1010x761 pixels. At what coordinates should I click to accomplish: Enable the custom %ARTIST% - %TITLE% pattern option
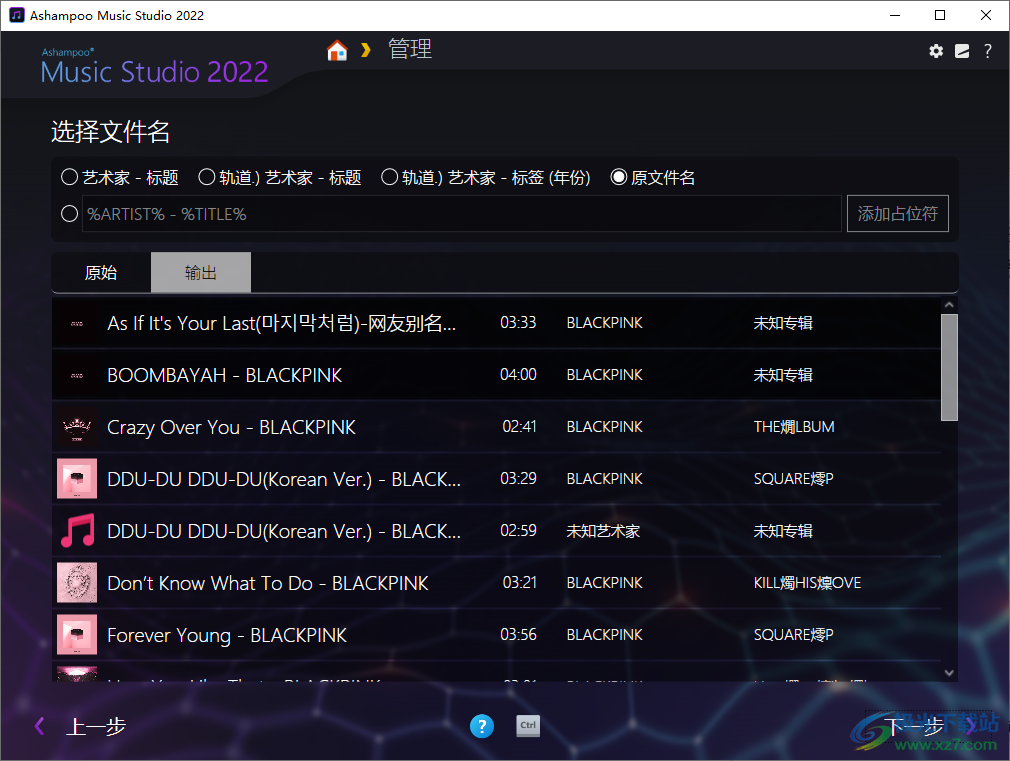coord(69,213)
